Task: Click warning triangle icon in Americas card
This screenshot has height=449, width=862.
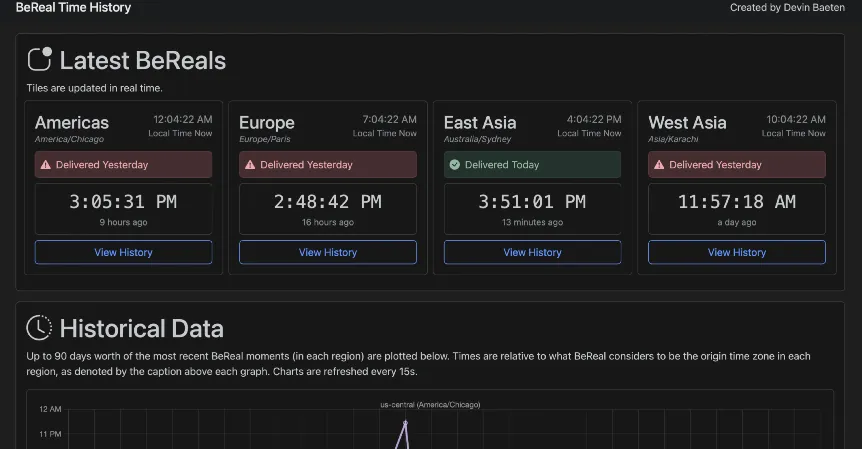Action: 46,165
